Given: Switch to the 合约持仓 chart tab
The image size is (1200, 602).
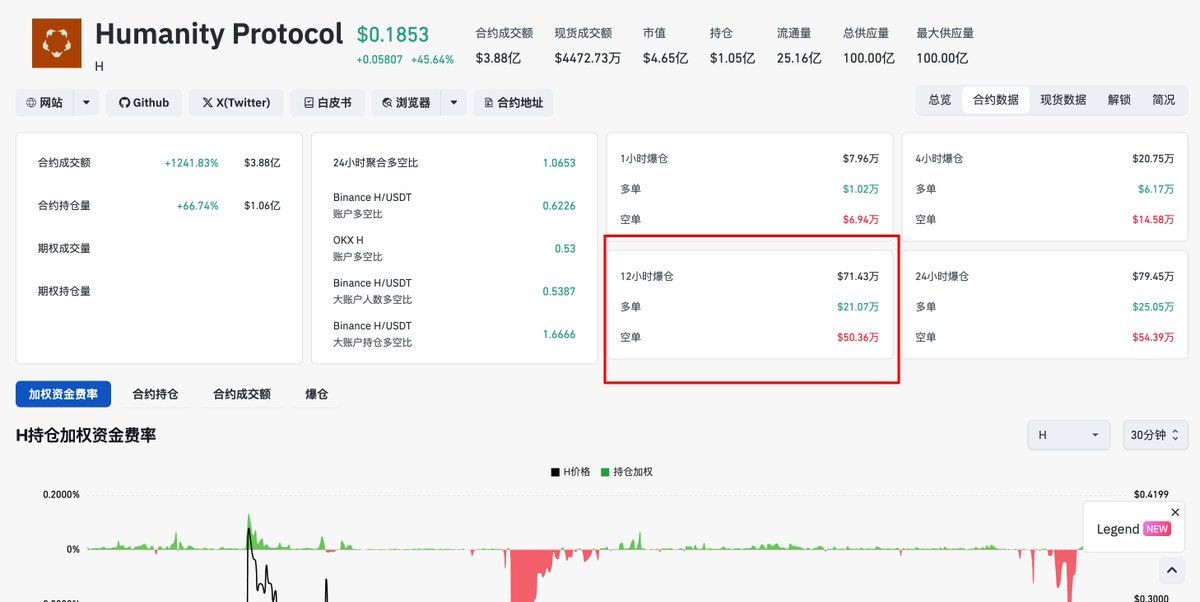Looking at the screenshot, I should point(155,394).
